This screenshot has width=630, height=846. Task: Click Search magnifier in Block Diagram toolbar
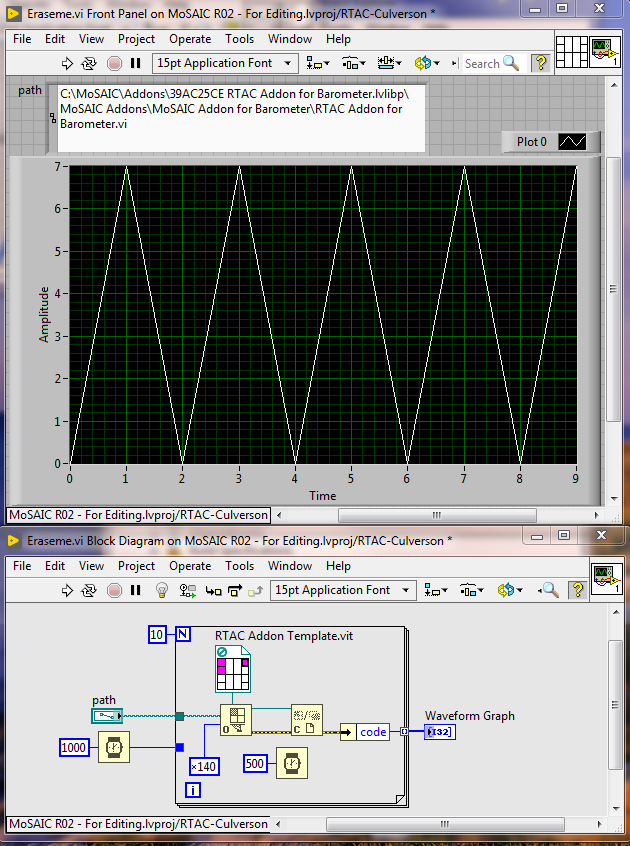549,590
